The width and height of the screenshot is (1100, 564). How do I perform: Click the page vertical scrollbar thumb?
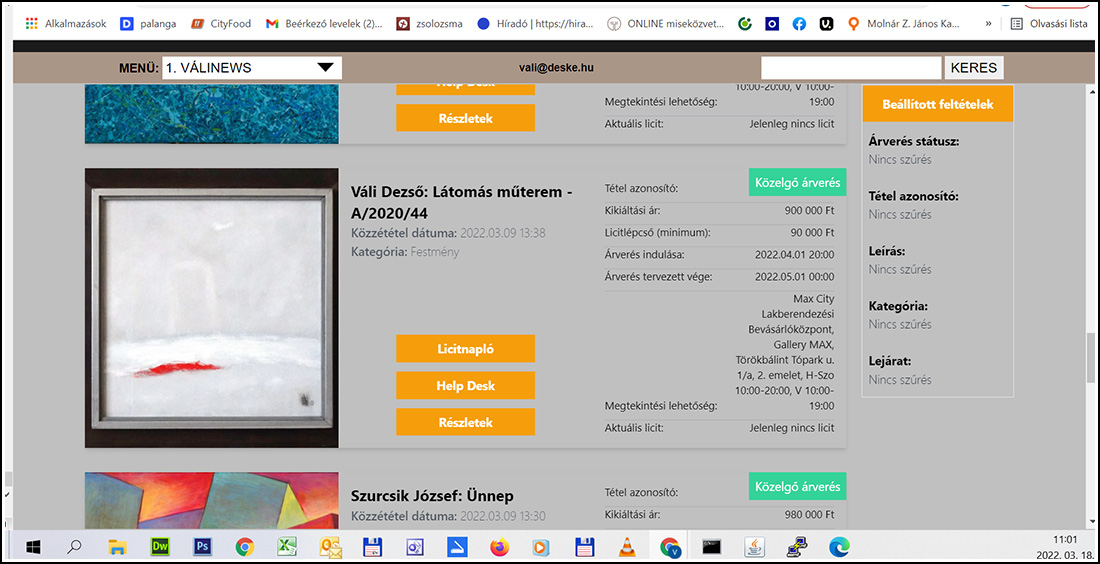(x=1091, y=357)
